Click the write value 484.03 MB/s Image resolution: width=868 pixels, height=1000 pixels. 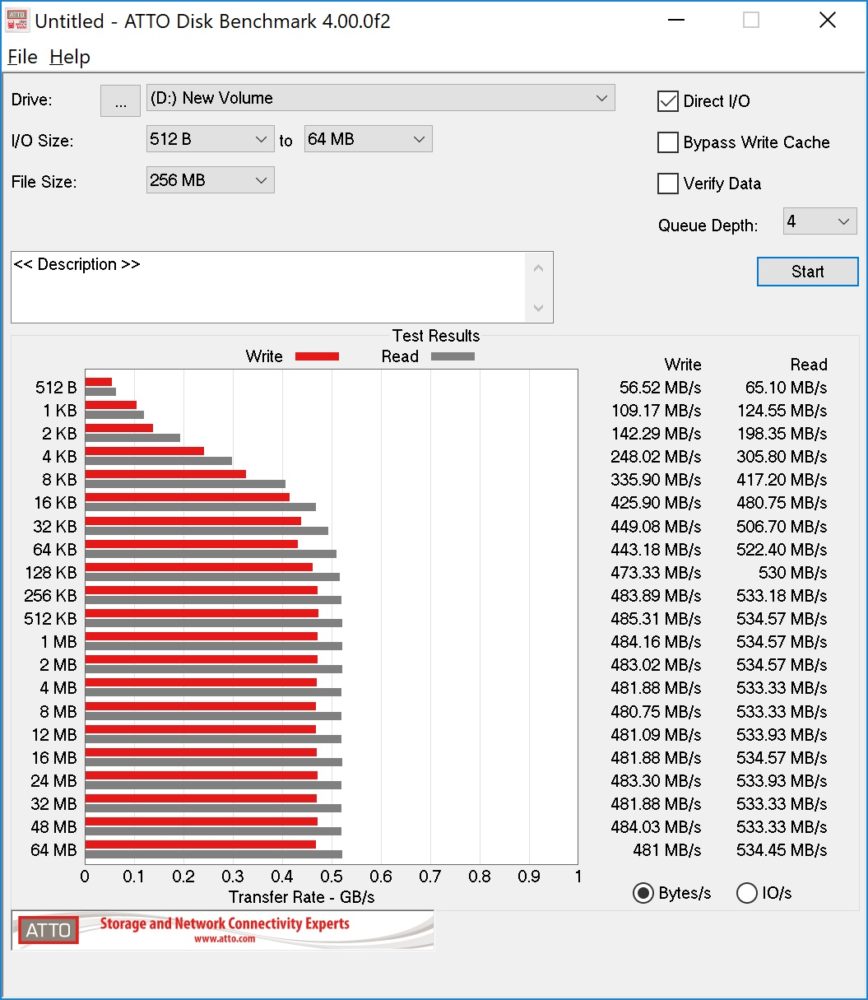[x=656, y=827]
